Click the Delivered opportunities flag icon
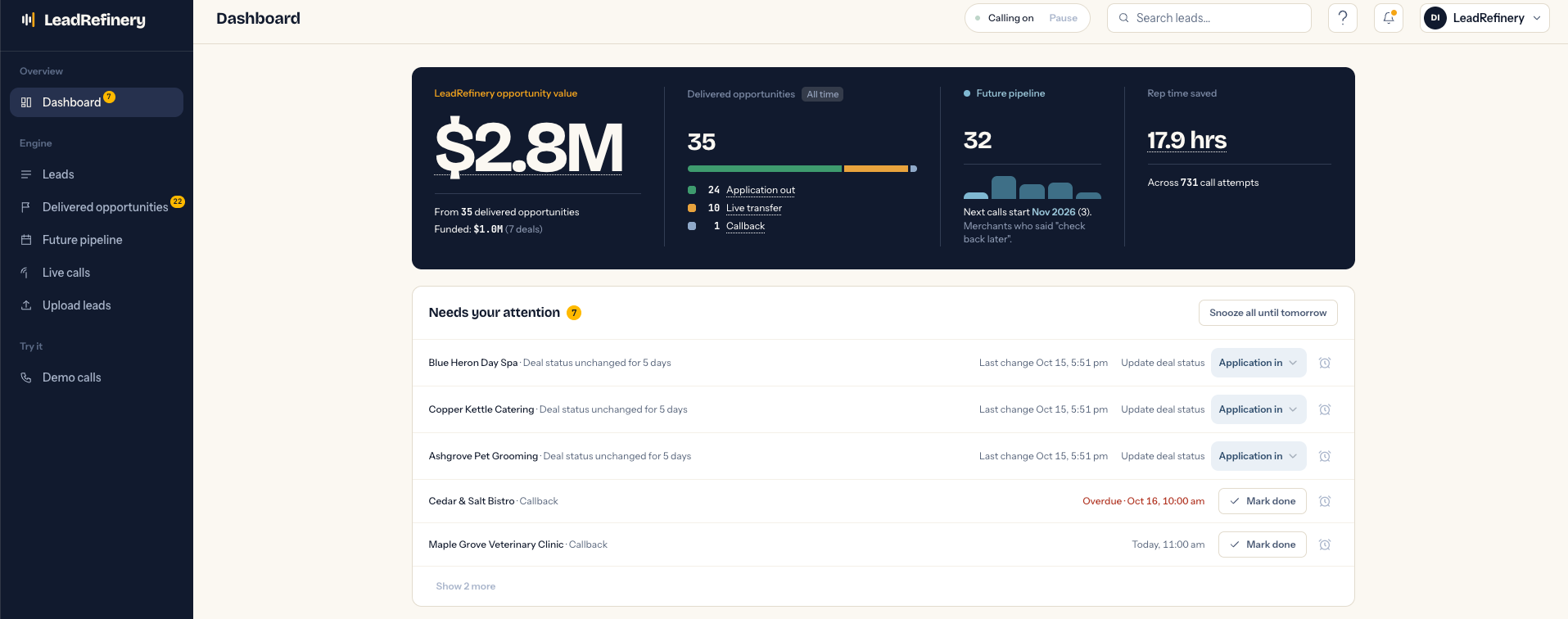 coord(26,207)
